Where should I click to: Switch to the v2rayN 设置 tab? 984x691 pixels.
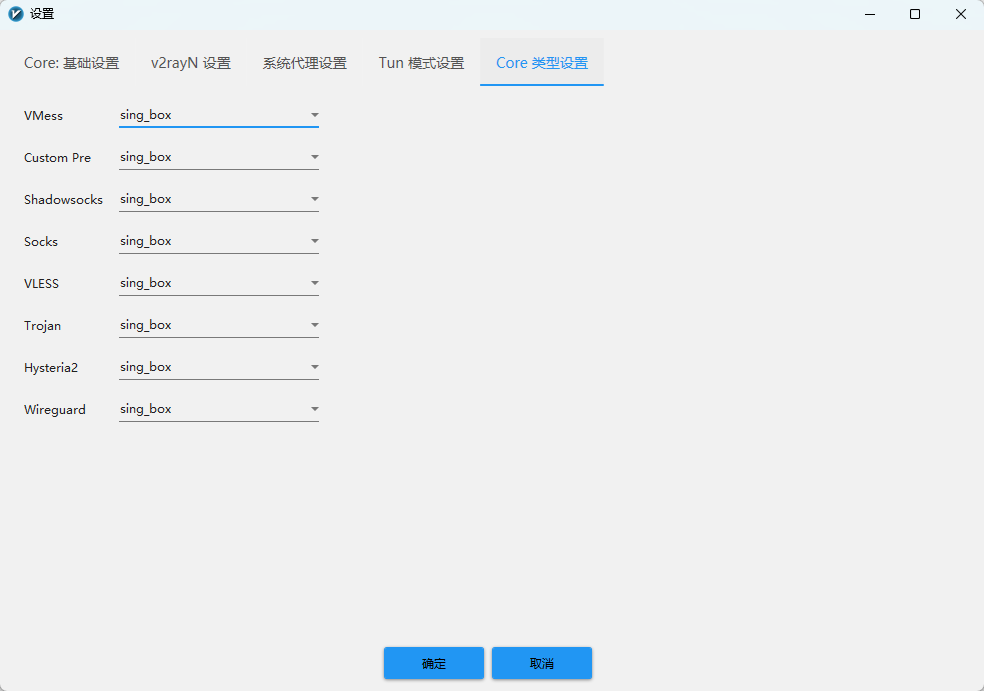pyautogui.click(x=191, y=63)
